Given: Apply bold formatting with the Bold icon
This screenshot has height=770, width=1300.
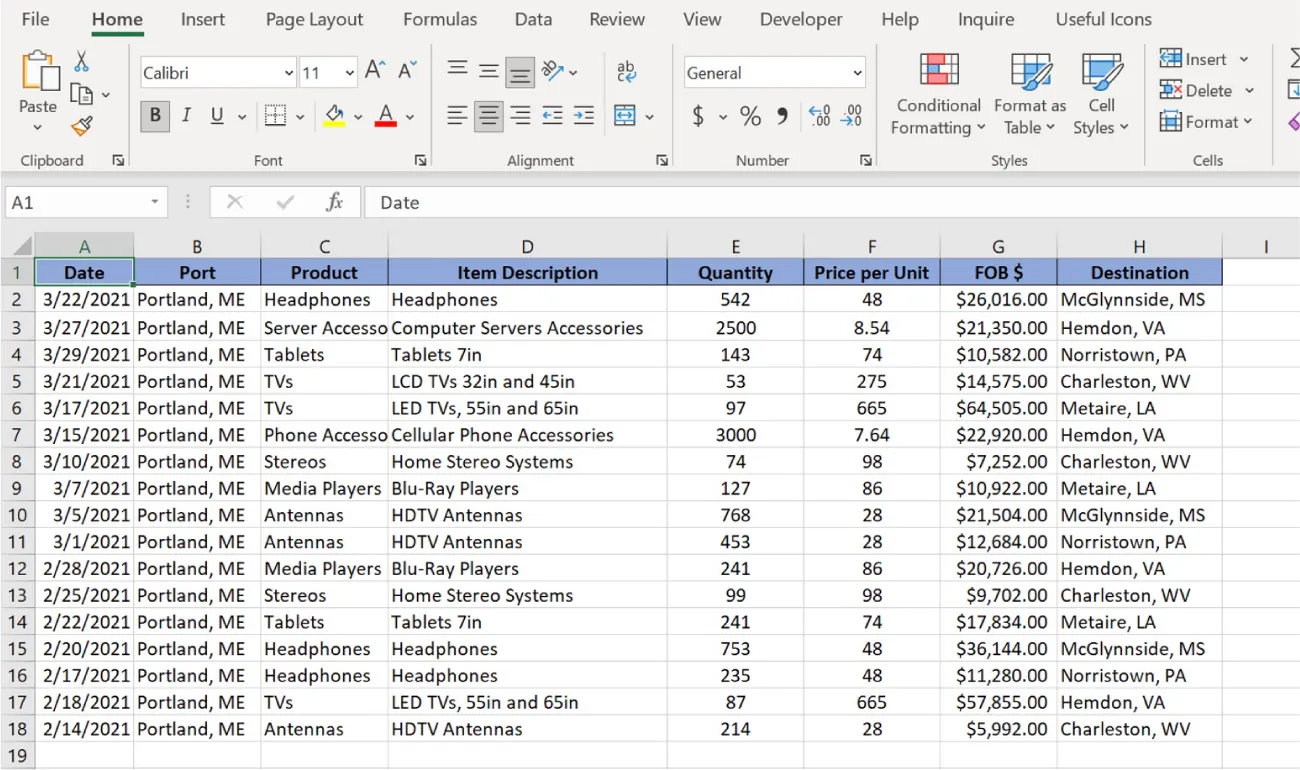Looking at the screenshot, I should click(155, 116).
